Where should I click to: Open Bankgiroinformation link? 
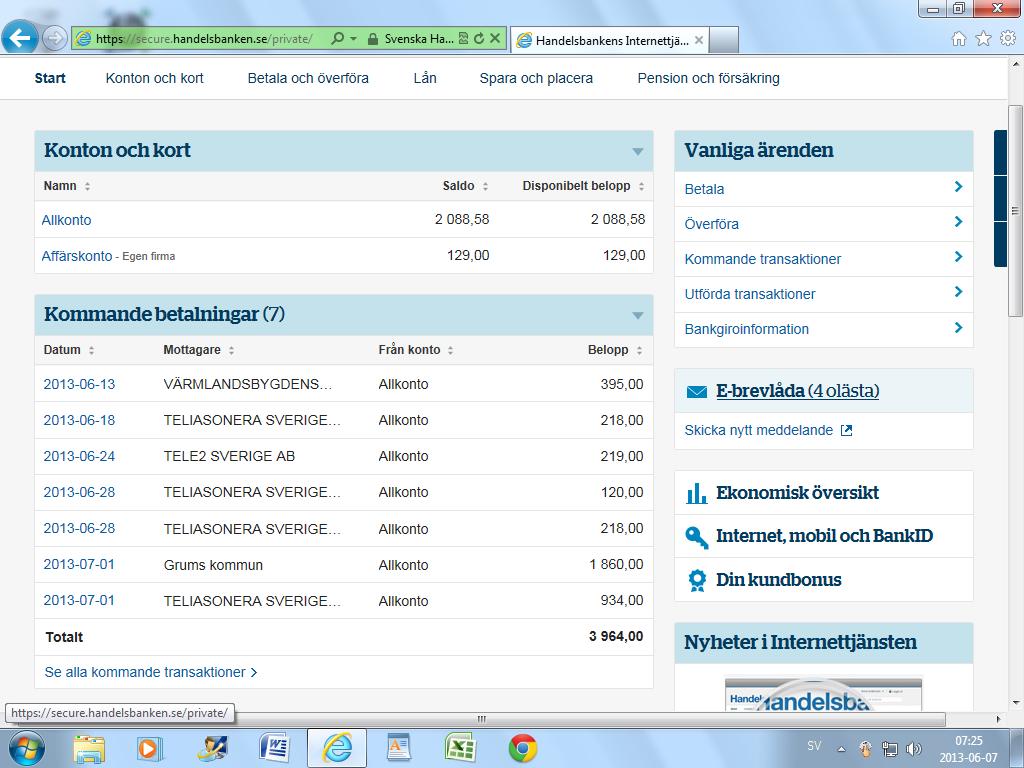point(824,329)
